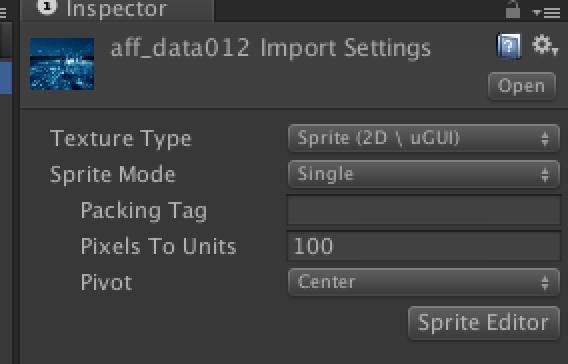Screen dimensions: 568x364
Task: Open the help reference book icon
Action: [509, 46]
